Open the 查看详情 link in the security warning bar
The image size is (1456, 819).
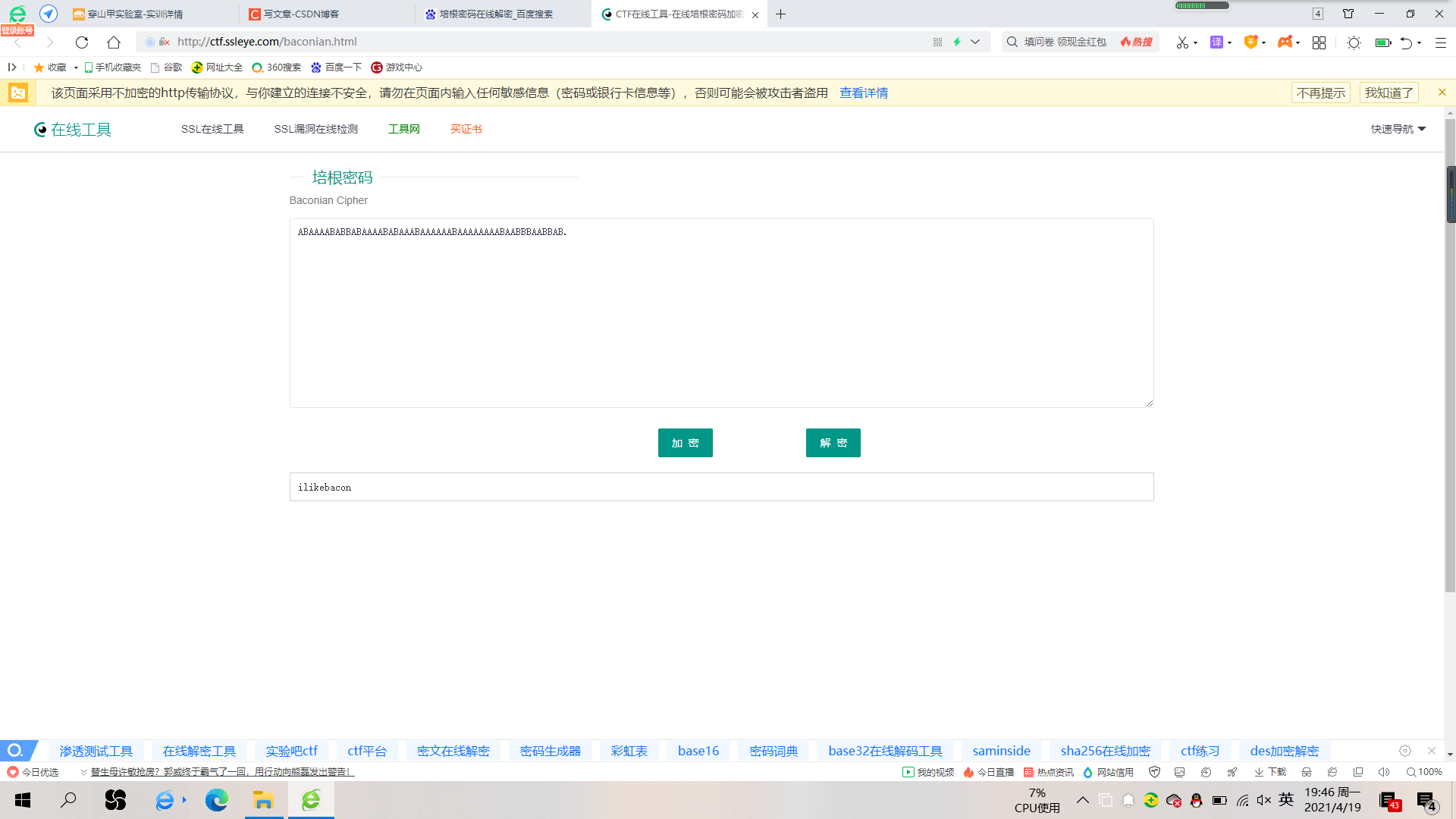(x=864, y=93)
